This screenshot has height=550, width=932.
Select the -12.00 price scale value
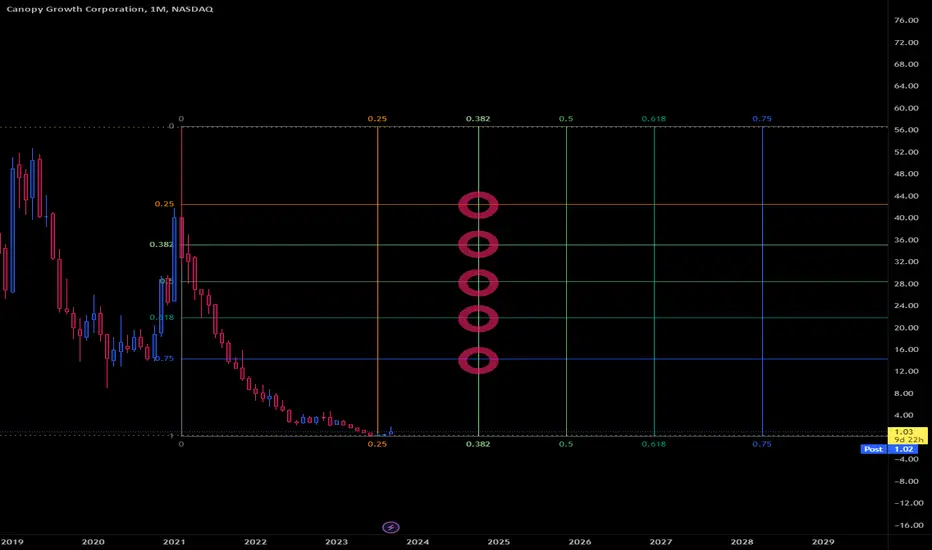(x=909, y=503)
